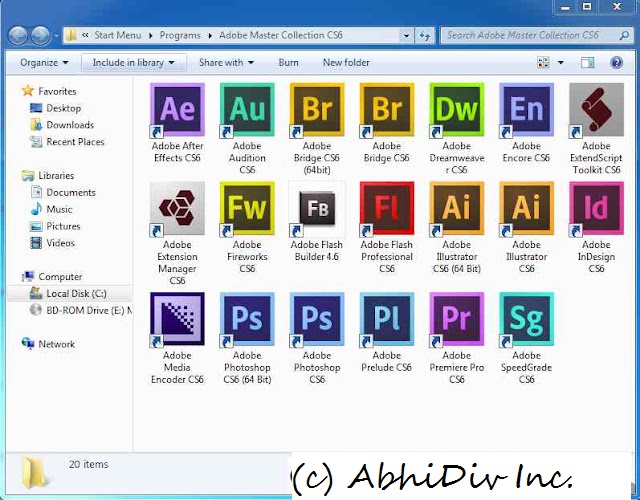
Task: Open Music library
Action: point(59,209)
